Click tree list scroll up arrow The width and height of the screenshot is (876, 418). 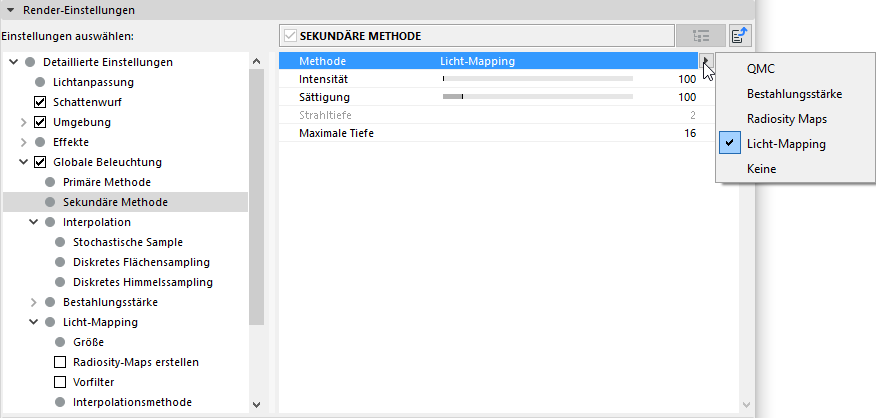point(256,61)
